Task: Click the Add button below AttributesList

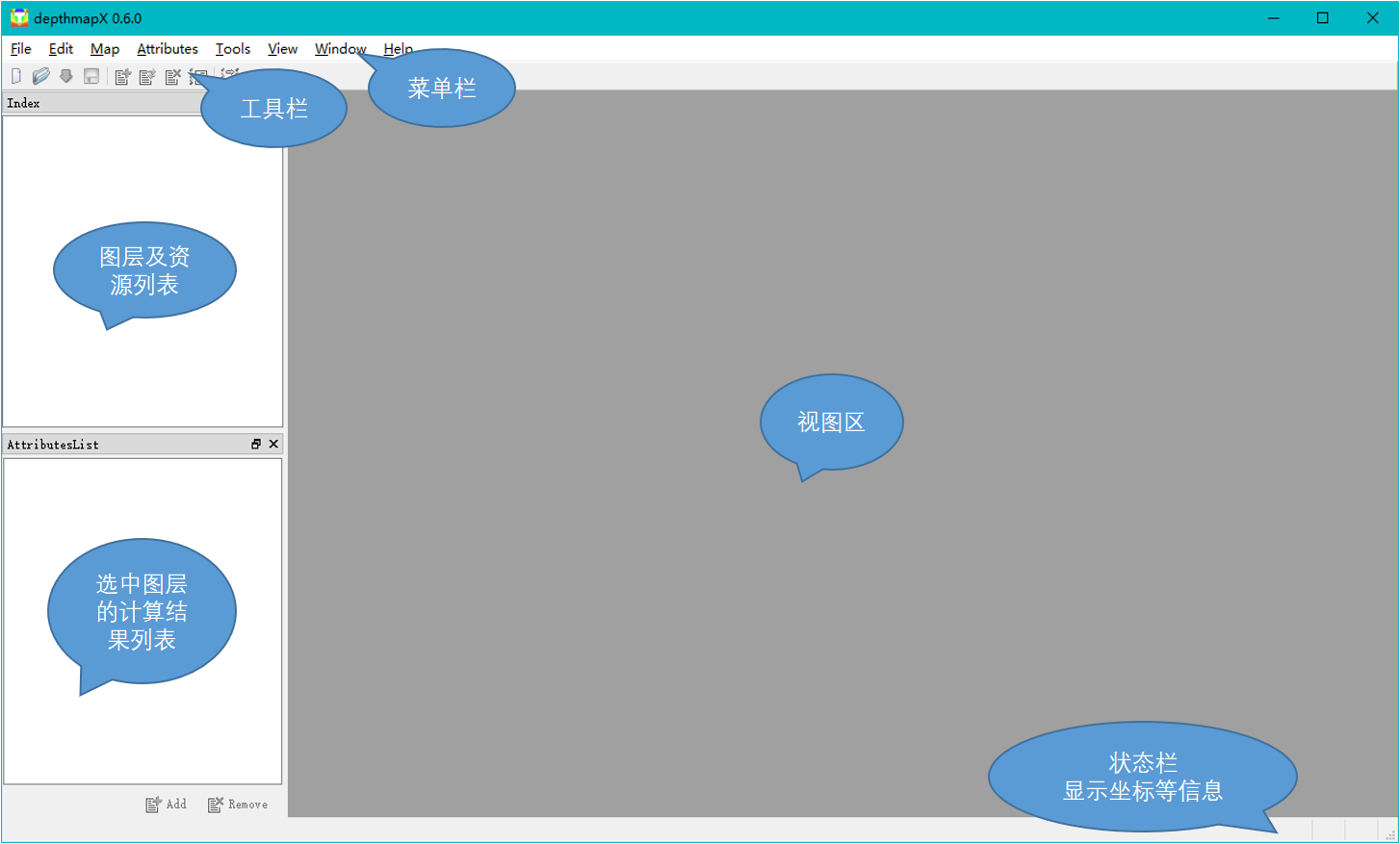Action: click(166, 804)
